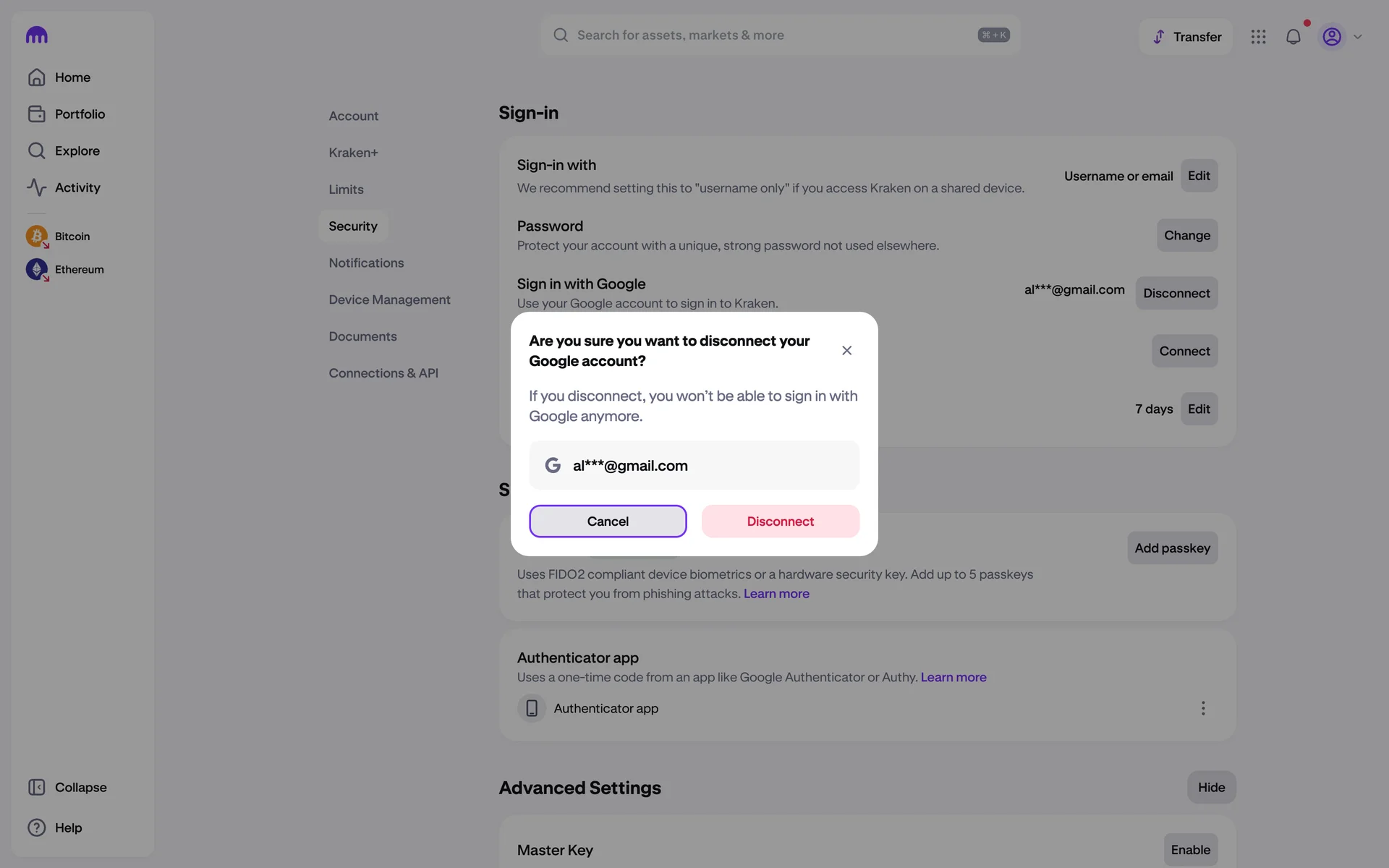Image resolution: width=1389 pixels, height=868 pixels.
Task: Click the Ethereum asset icon
Action: click(37, 269)
